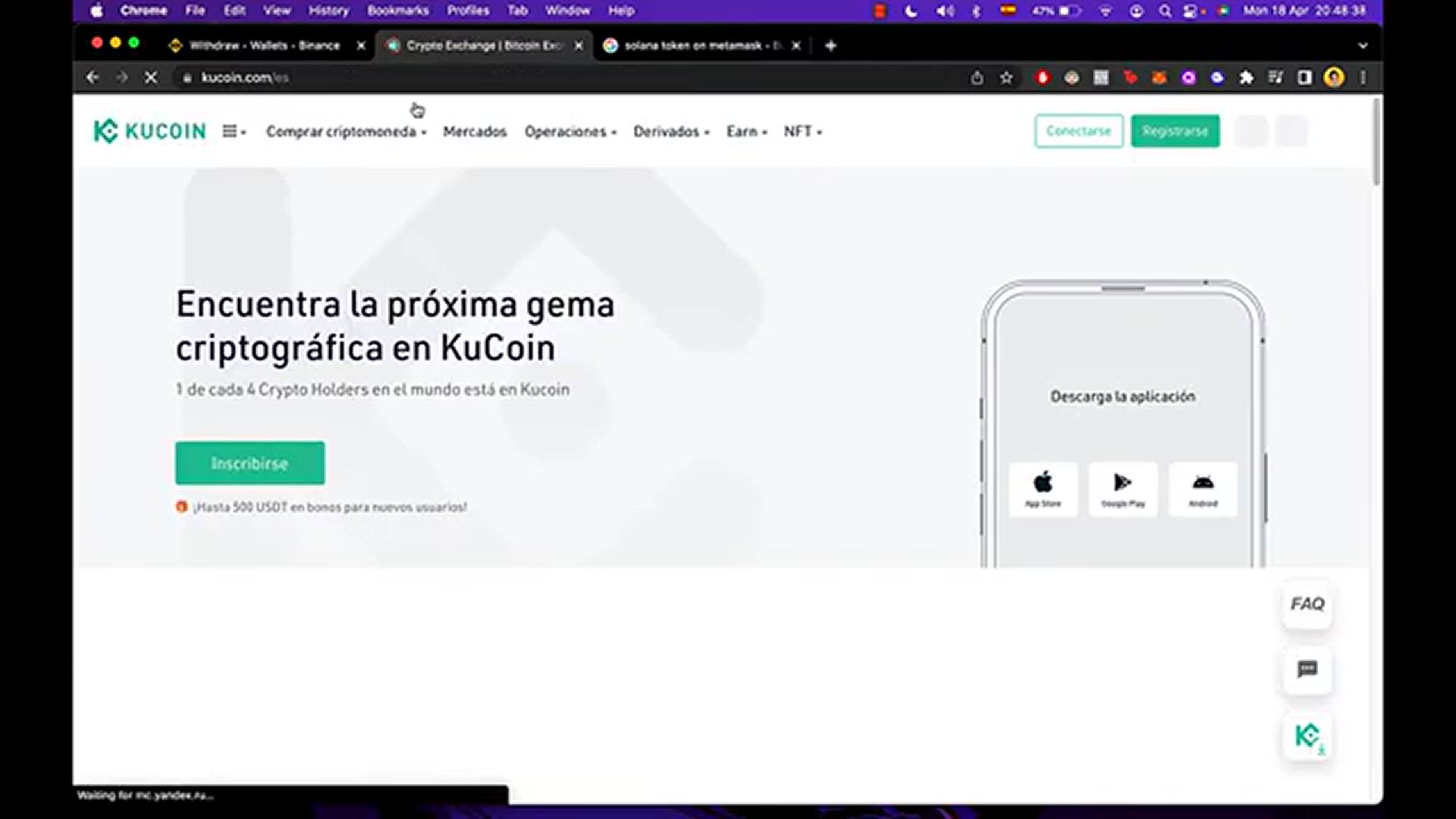Open the Profiles menu
The width and height of the screenshot is (1456, 819).
tap(468, 11)
